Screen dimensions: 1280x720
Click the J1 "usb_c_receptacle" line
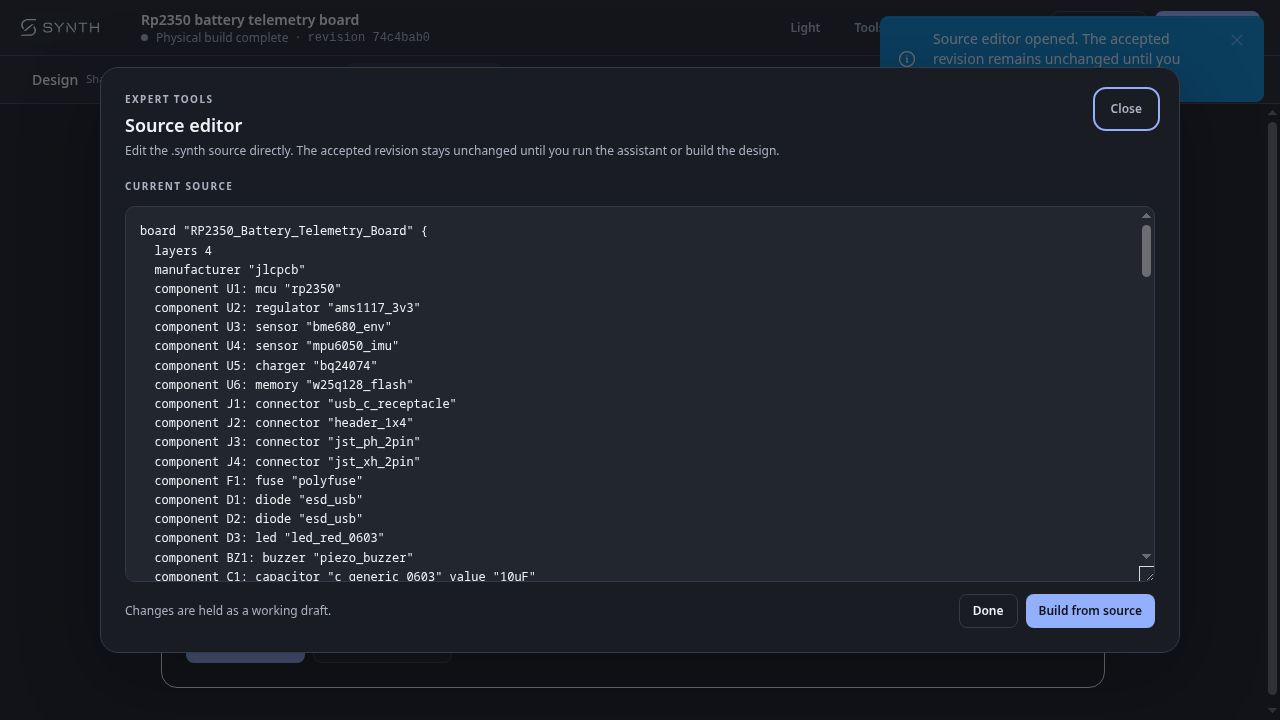point(305,404)
